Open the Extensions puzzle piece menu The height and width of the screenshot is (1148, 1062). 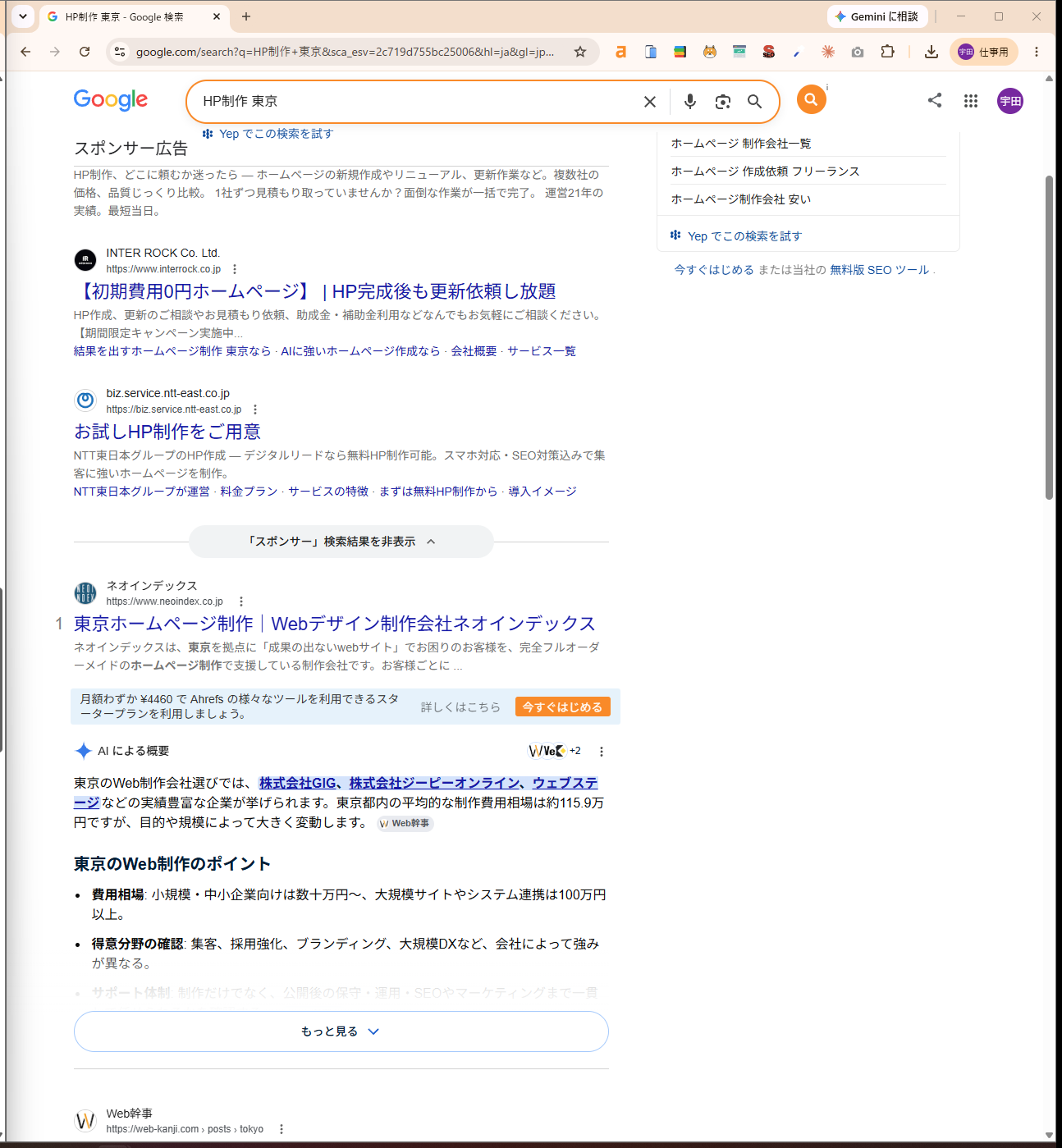[887, 52]
